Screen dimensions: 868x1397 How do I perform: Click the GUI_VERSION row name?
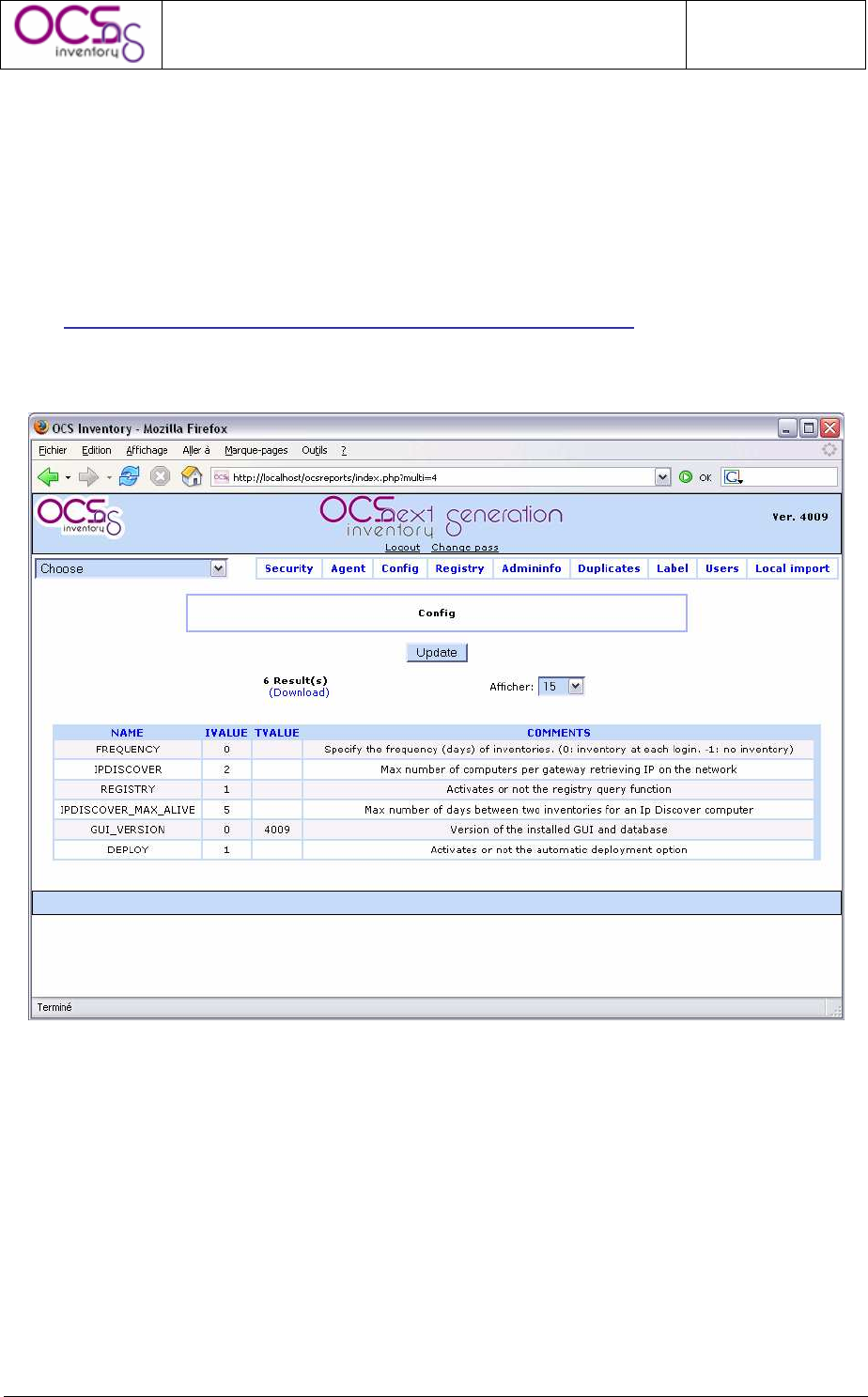(x=128, y=830)
